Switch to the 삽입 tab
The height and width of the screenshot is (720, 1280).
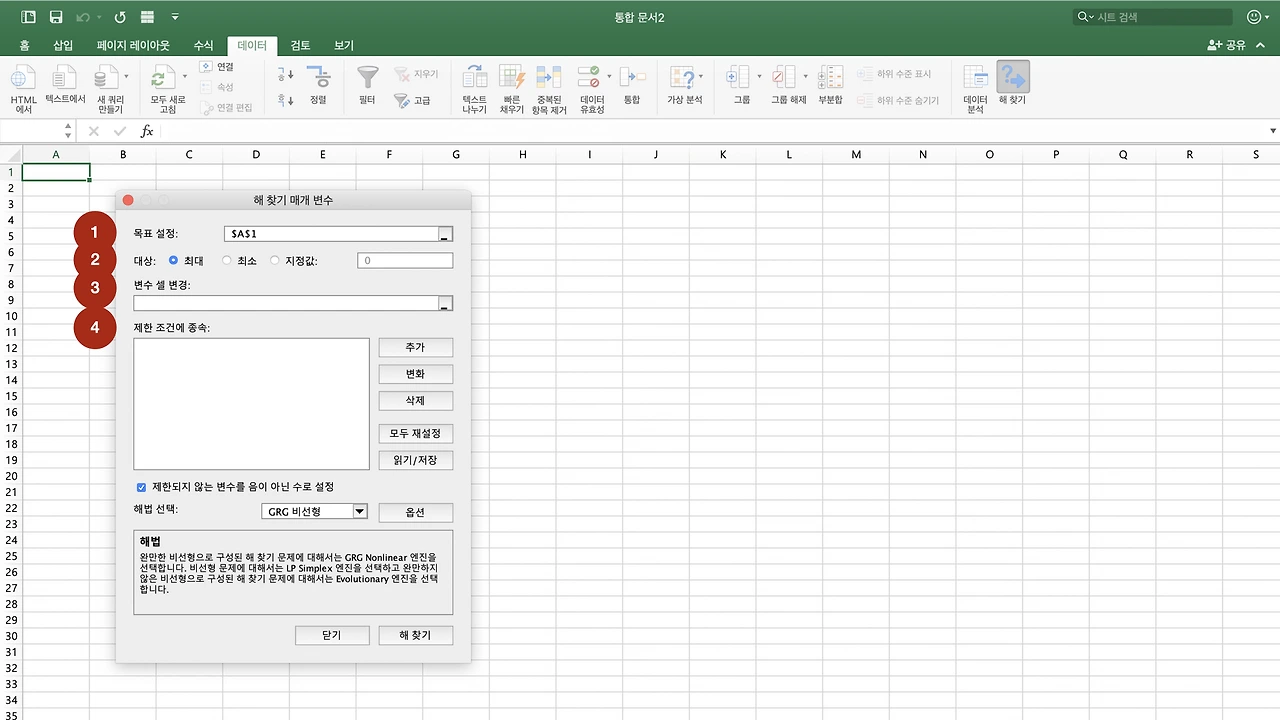point(63,45)
